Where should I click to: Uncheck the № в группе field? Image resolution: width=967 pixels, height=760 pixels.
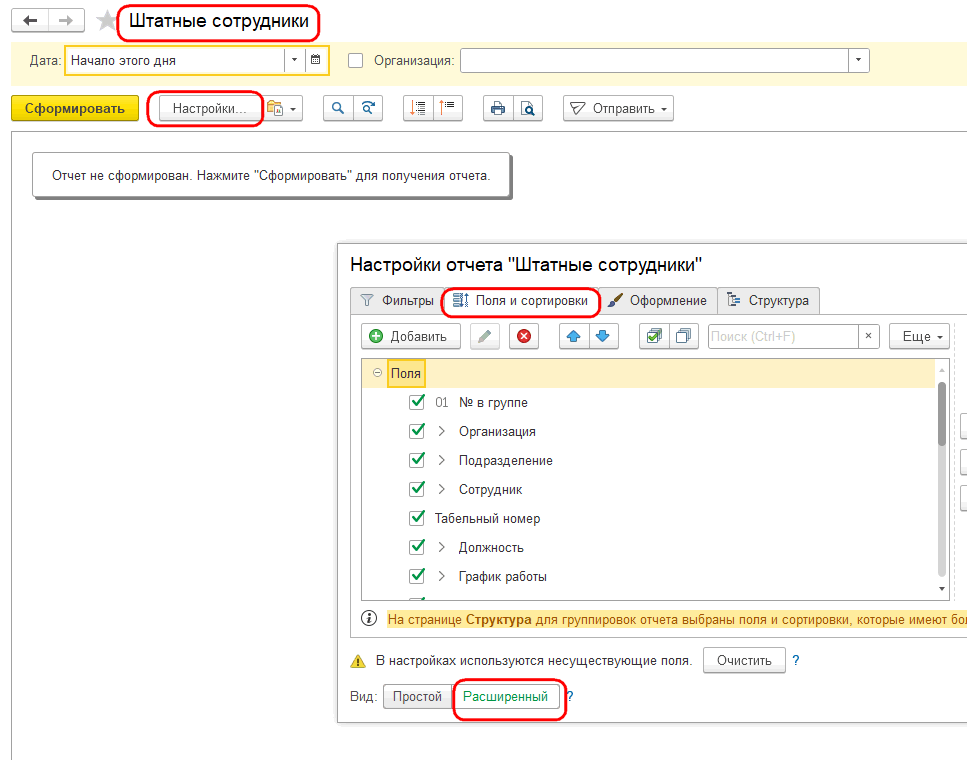coord(417,402)
